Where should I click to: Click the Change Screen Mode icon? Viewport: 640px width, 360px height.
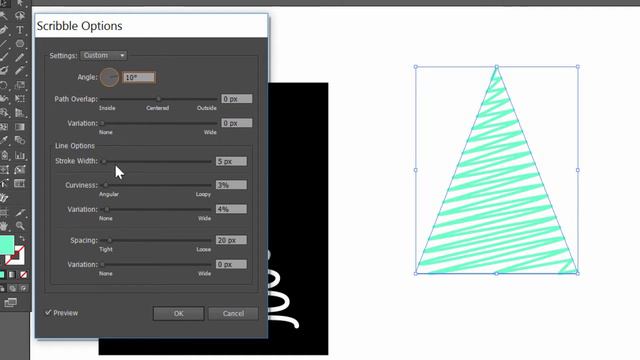[10, 303]
